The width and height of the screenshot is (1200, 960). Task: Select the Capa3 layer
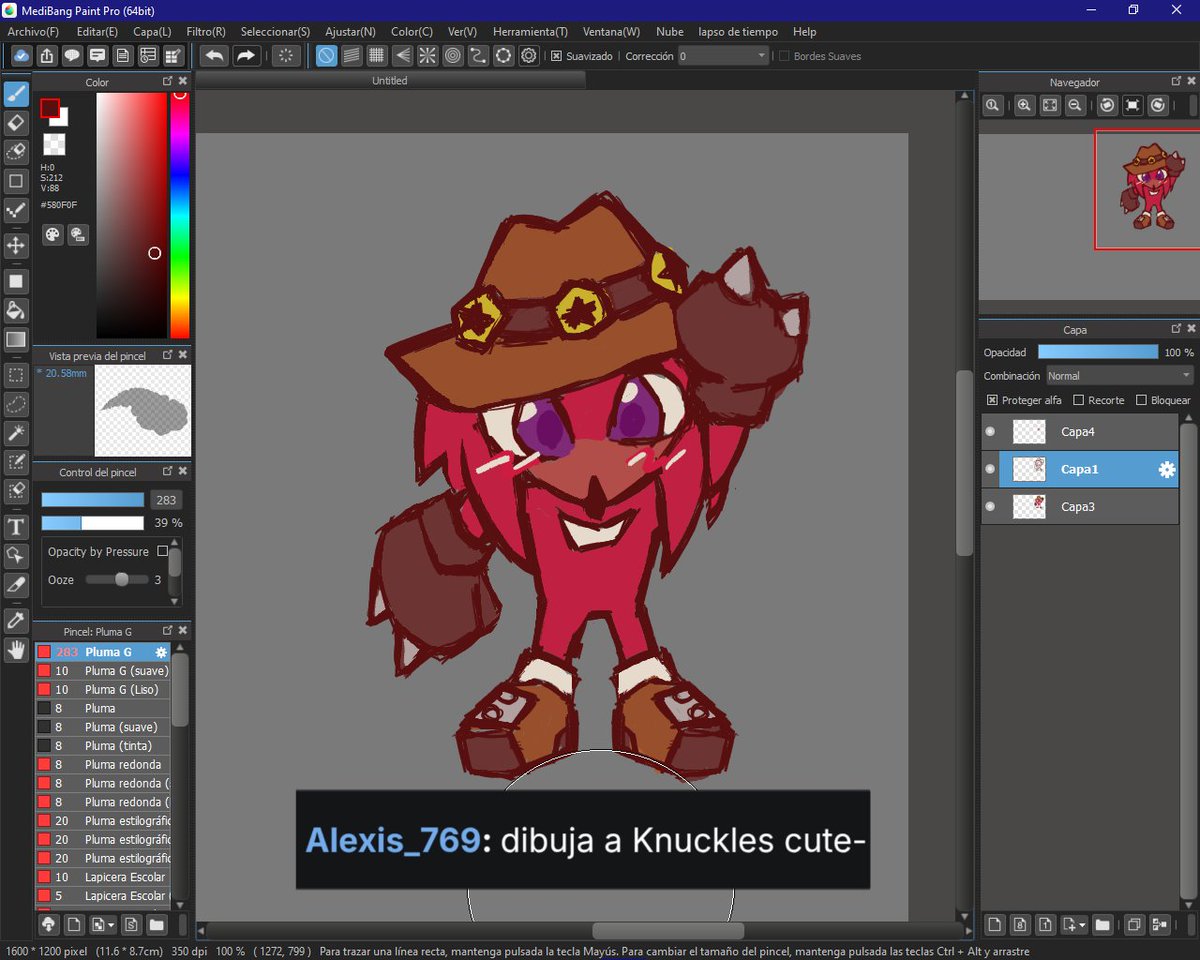coord(1079,507)
